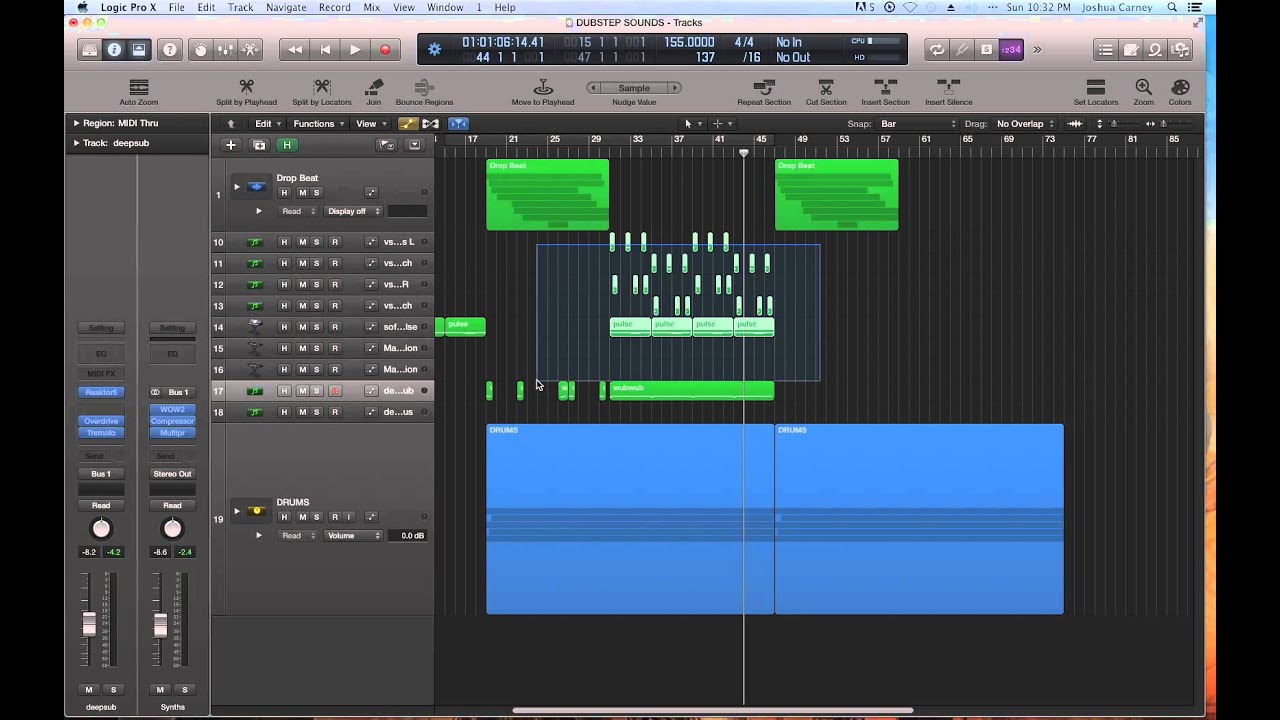Open the Record menu
The image size is (1280, 720).
coord(334,7)
